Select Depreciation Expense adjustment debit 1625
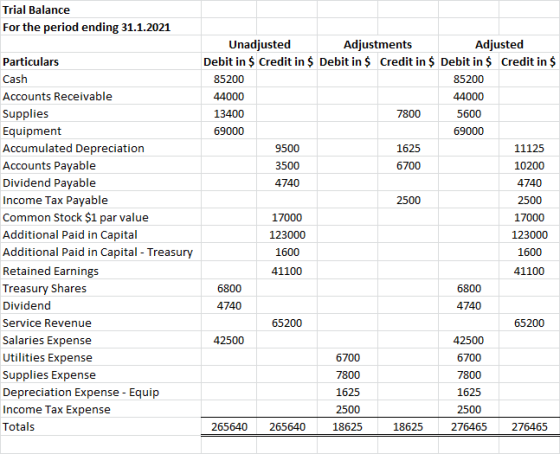The width and height of the screenshot is (560, 454). click(348, 392)
